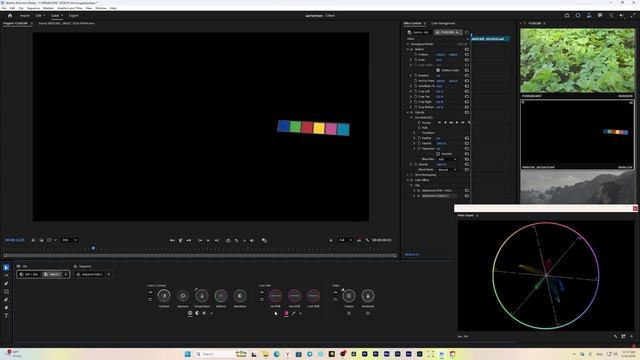Click the Play button in Program monitor

pos(208,240)
